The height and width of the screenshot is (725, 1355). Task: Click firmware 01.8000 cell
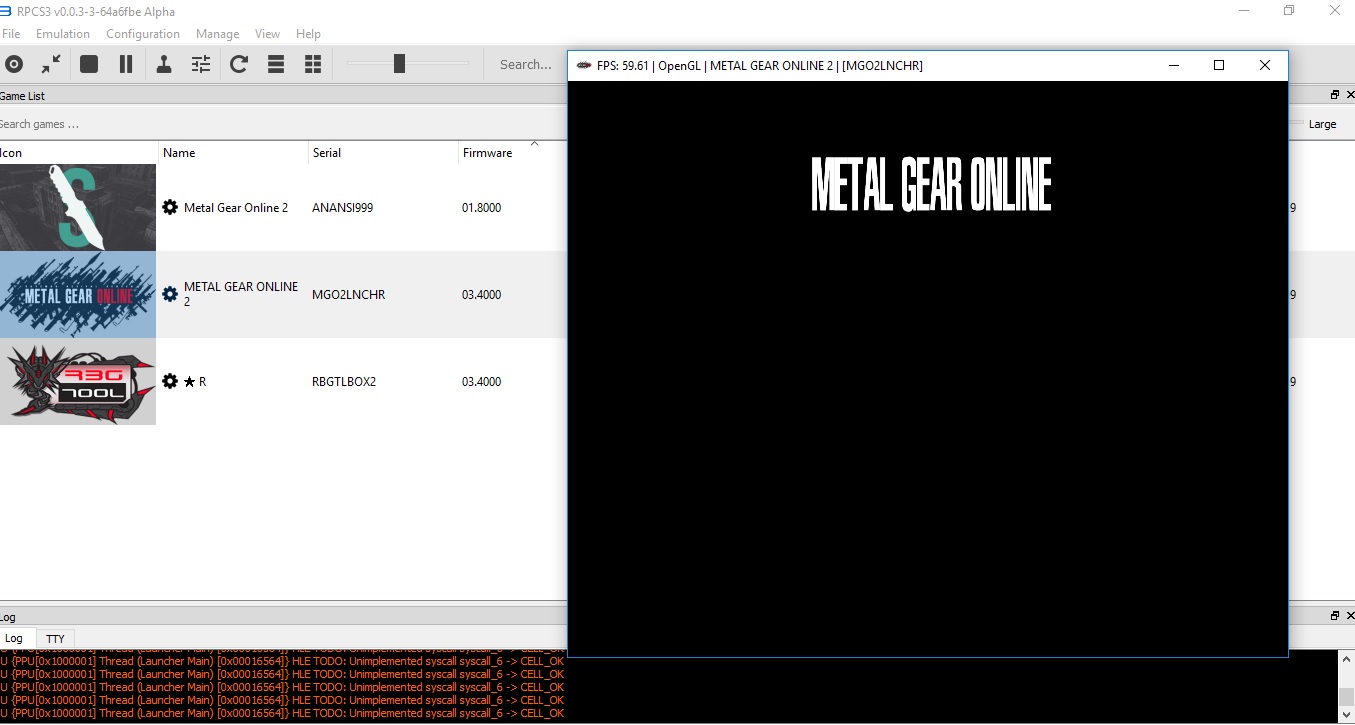click(x=482, y=208)
